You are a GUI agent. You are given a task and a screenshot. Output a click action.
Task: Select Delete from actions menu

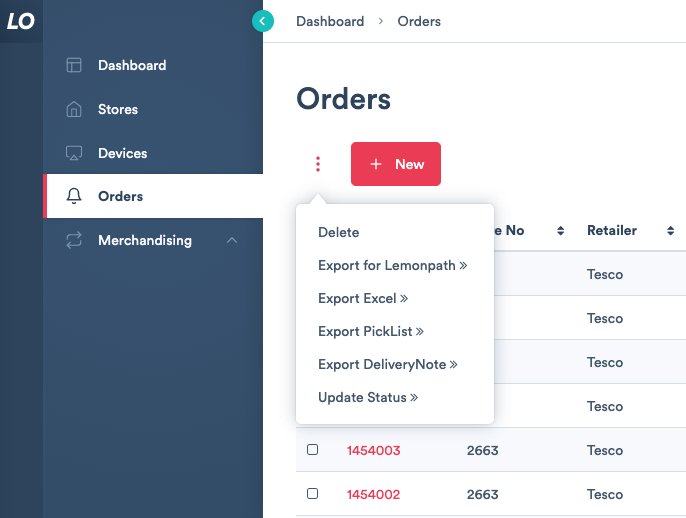(x=338, y=233)
